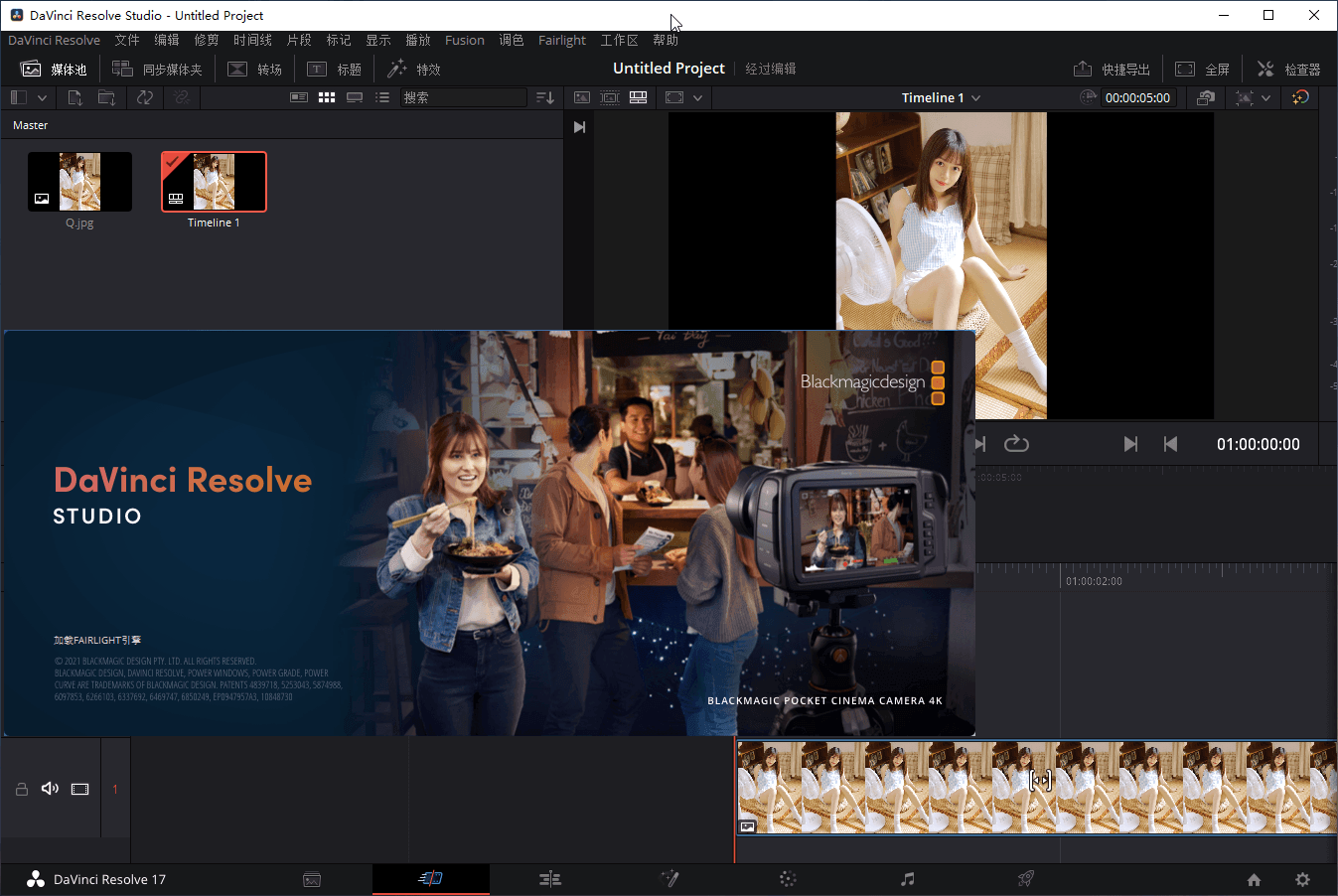Open the 编辑 (Edit) menu
Image resolution: width=1338 pixels, height=896 pixels.
(167, 40)
